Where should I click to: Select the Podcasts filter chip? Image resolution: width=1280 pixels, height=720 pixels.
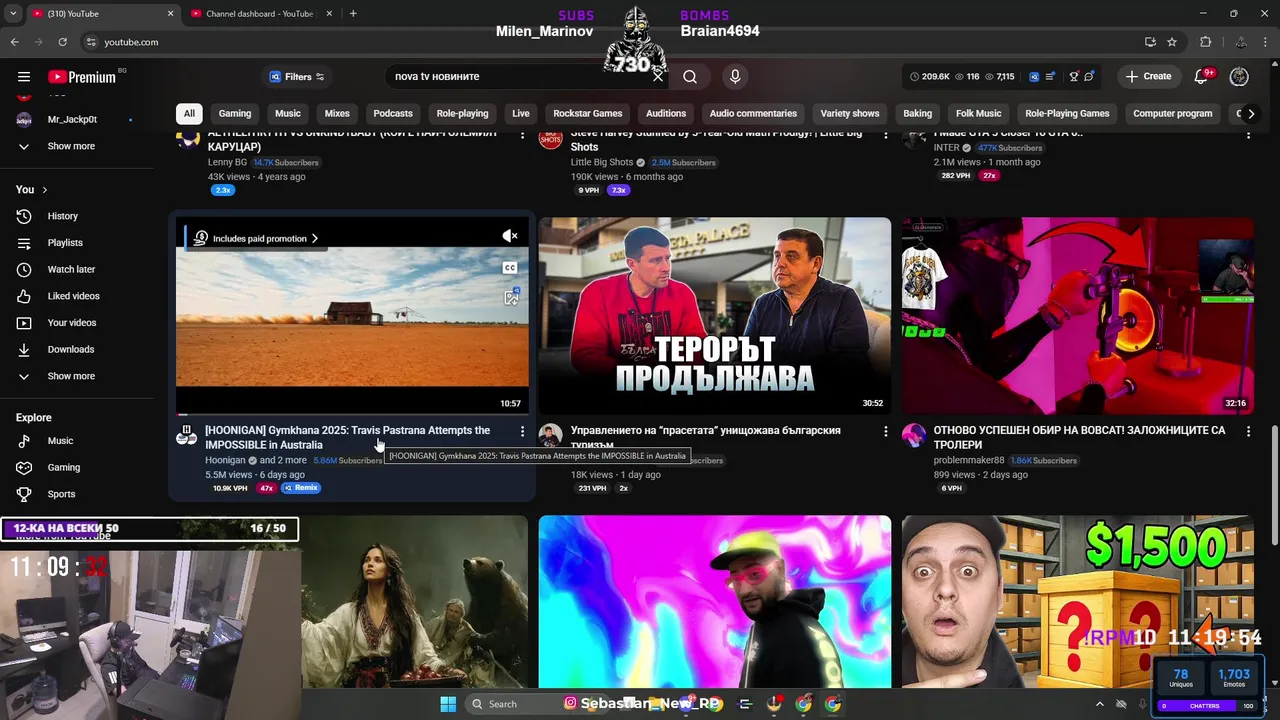pyautogui.click(x=393, y=113)
